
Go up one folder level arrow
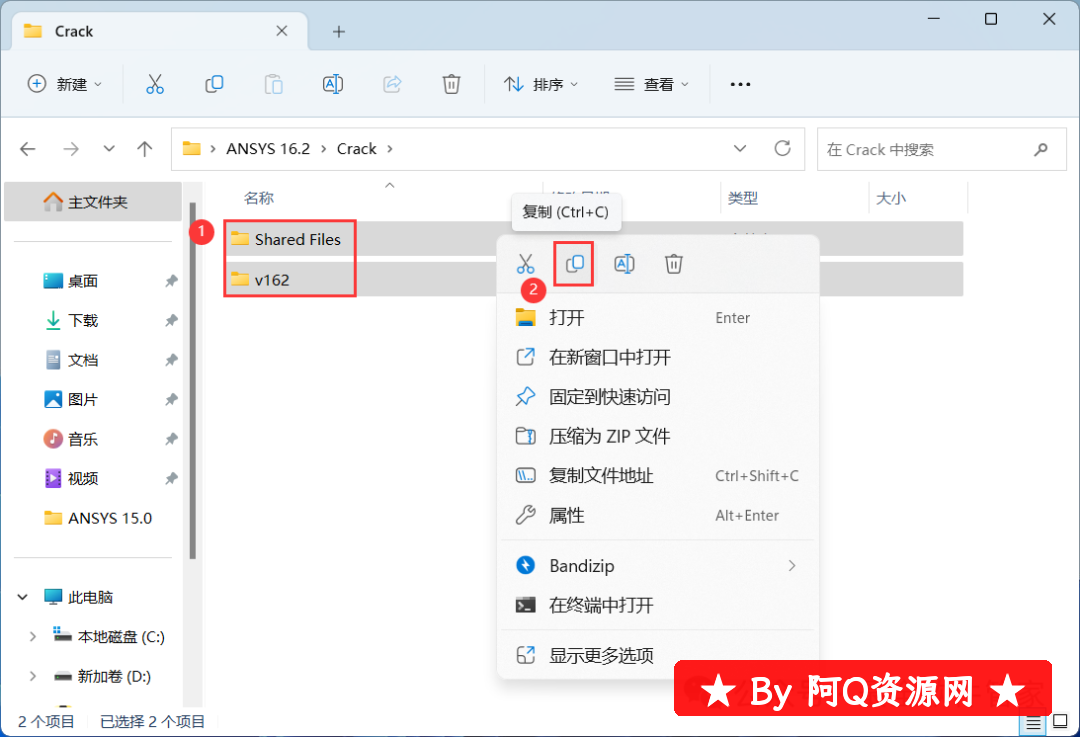(x=145, y=149)
